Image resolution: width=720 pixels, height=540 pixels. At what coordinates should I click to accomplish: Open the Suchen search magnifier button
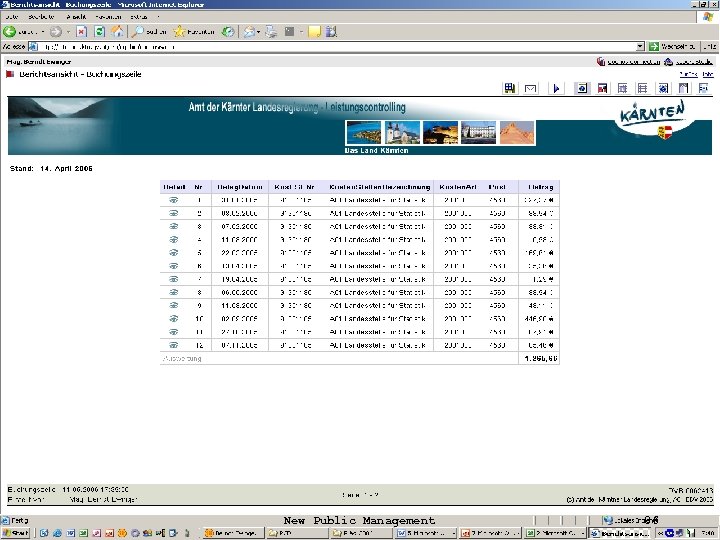(x=149, y=32)
